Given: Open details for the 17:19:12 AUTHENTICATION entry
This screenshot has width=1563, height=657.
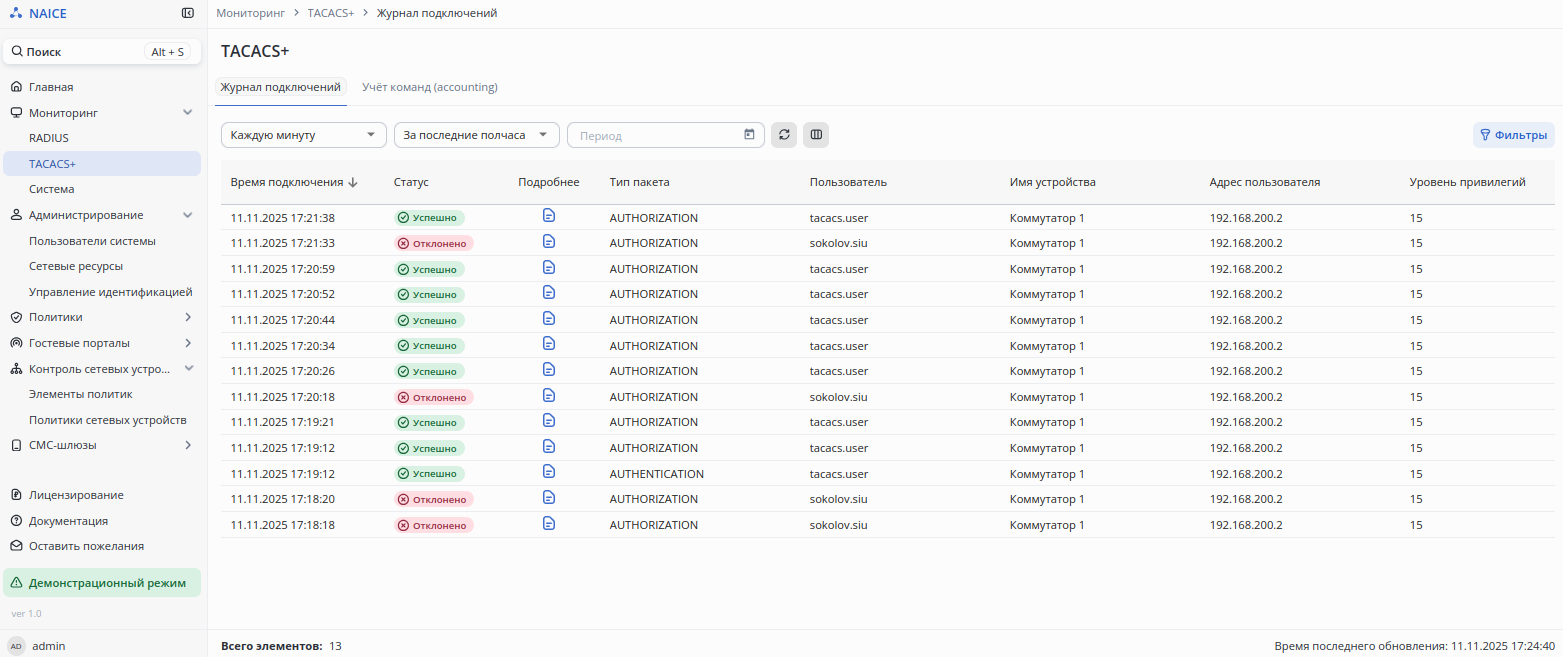Looking at the screenshot, I should pyautogui.click(x=548, y=472).
